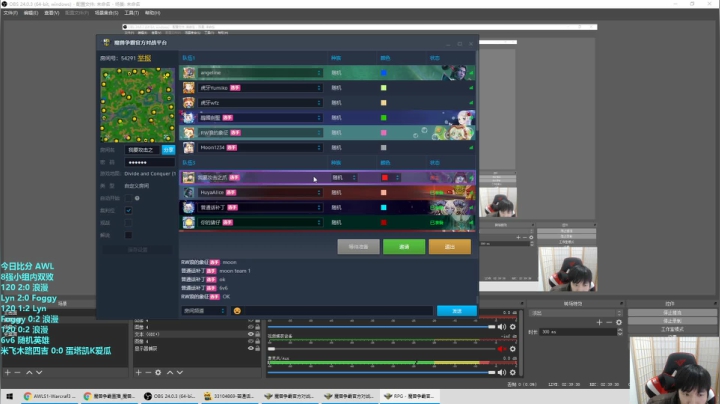Image resolution: width=720 pixels, height=404 pixels.
Task: Toggle the auto-start checkbox in room settings
Action: tap(128, 198)
